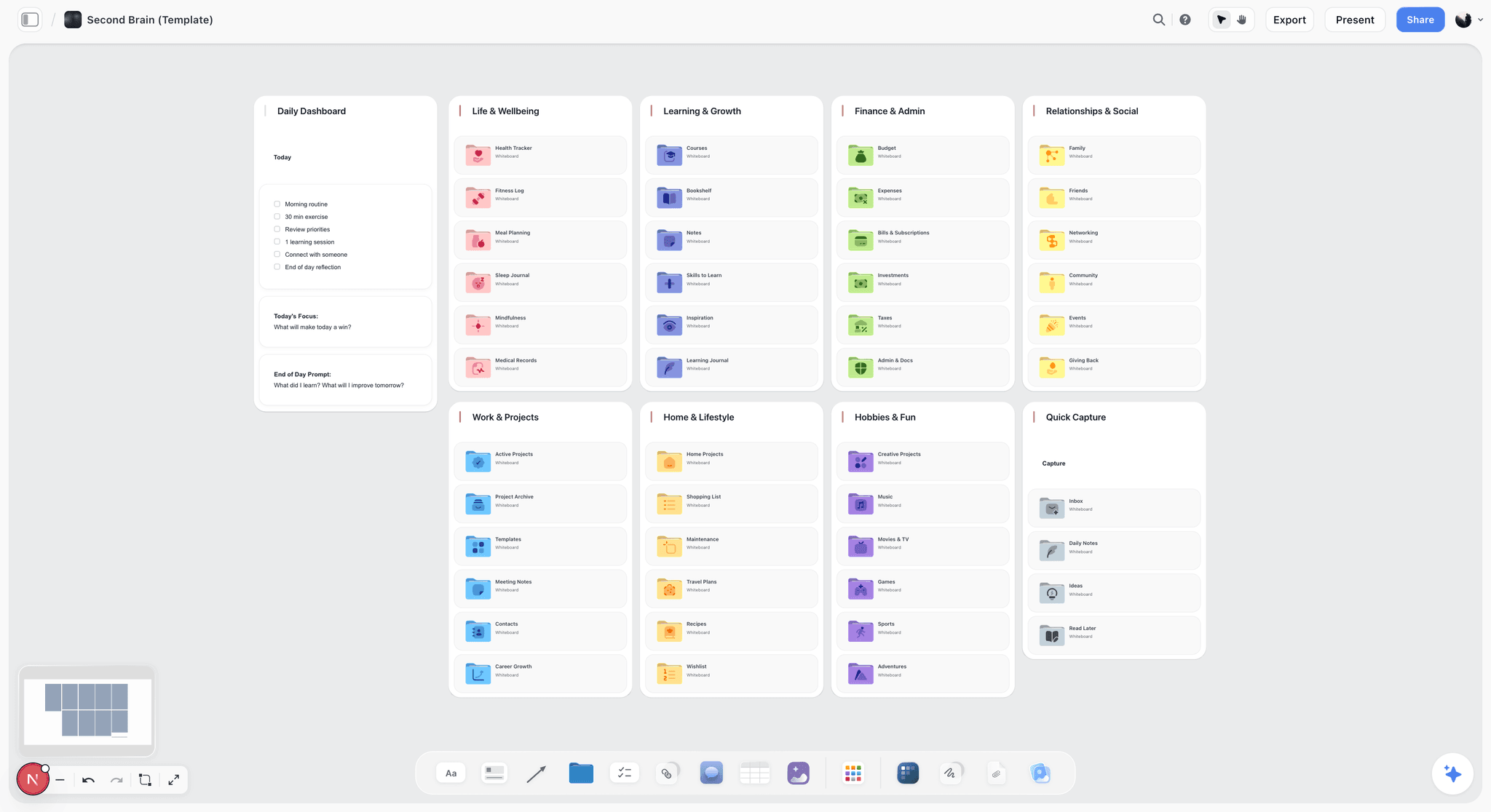Open the Active Projects whiteboard folder
This screenshot has height=812, width=1491.
tap(540, 461)
